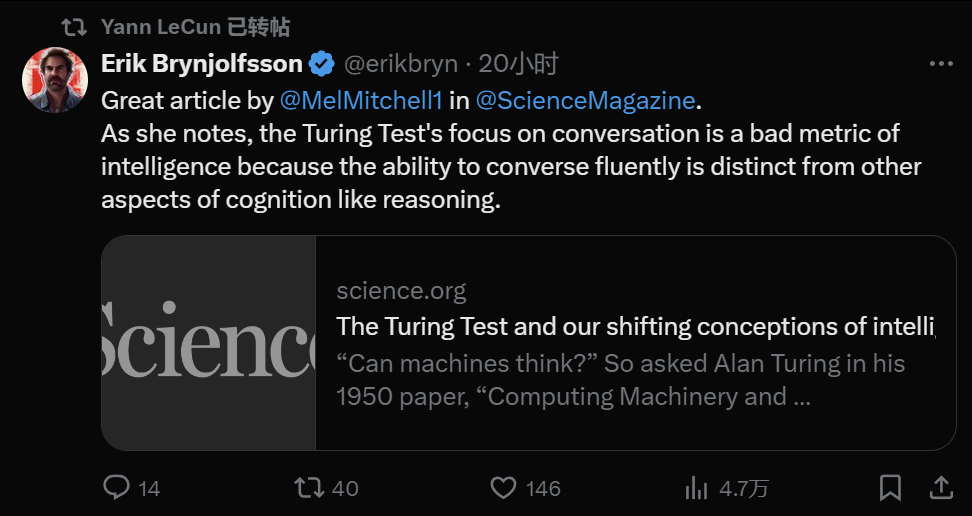Open the @MelMitchell1 mention link
The width and height of the screenshot is (972, 516).
361,100
